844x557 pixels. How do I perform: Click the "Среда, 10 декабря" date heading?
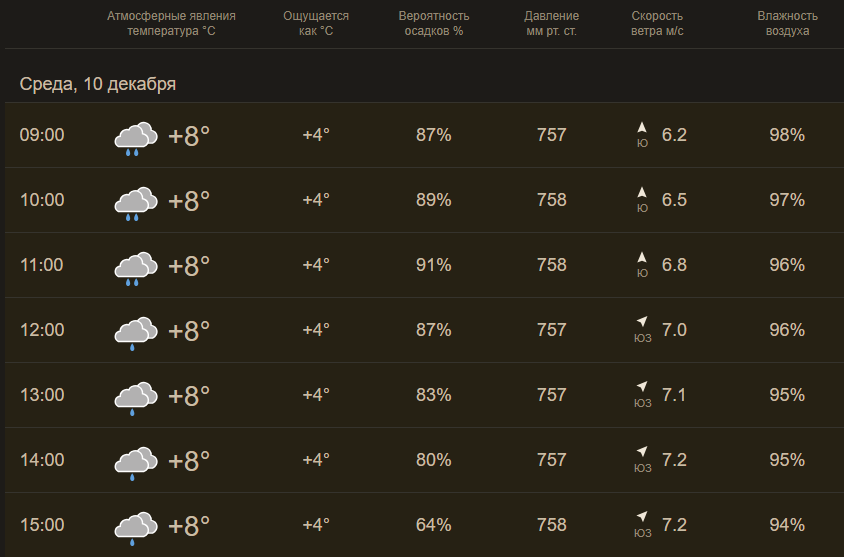[98, 84]
